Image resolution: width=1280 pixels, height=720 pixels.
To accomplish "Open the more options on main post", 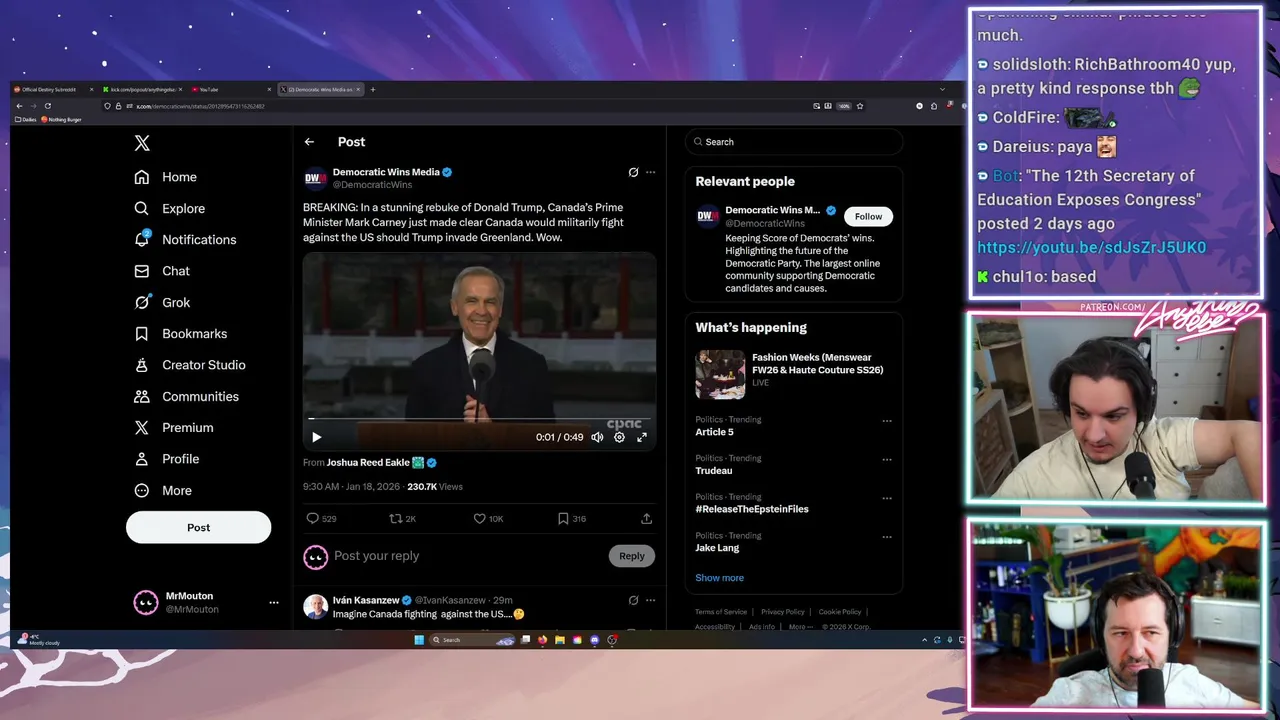I will [x=650, y=172].
